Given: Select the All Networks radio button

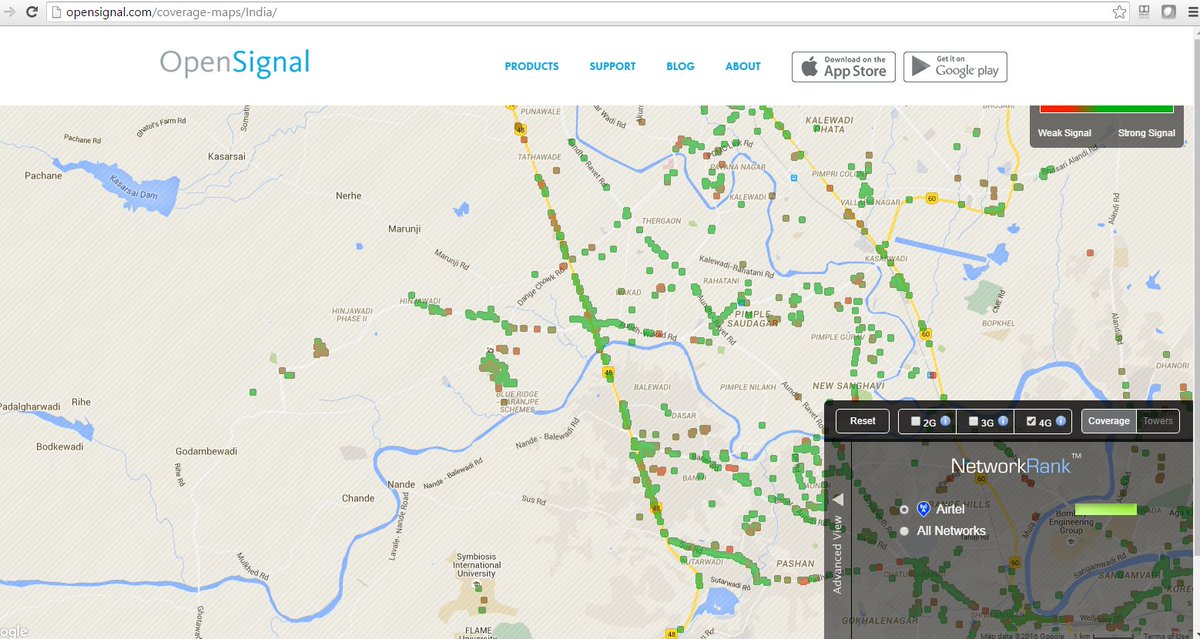Looking at the screenshot, I should coord(905,531).
